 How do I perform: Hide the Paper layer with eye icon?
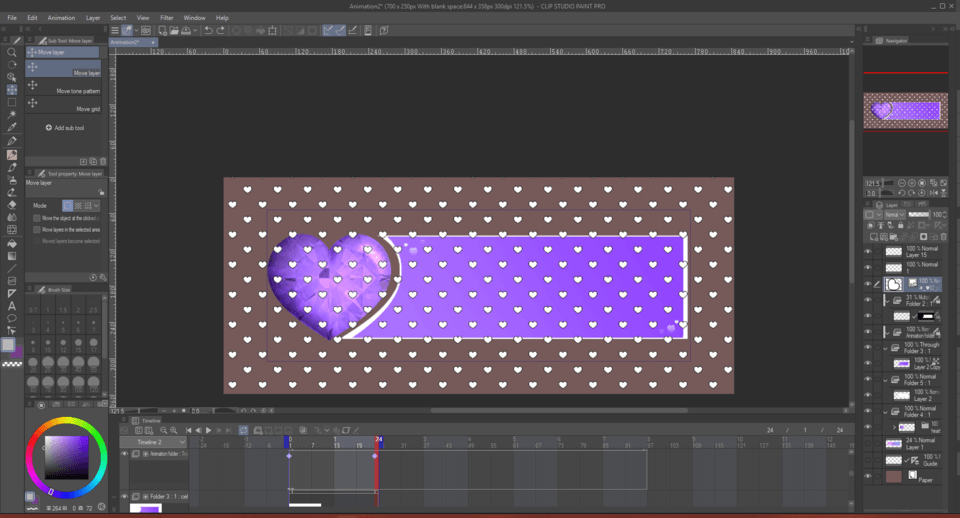point(868,476)
